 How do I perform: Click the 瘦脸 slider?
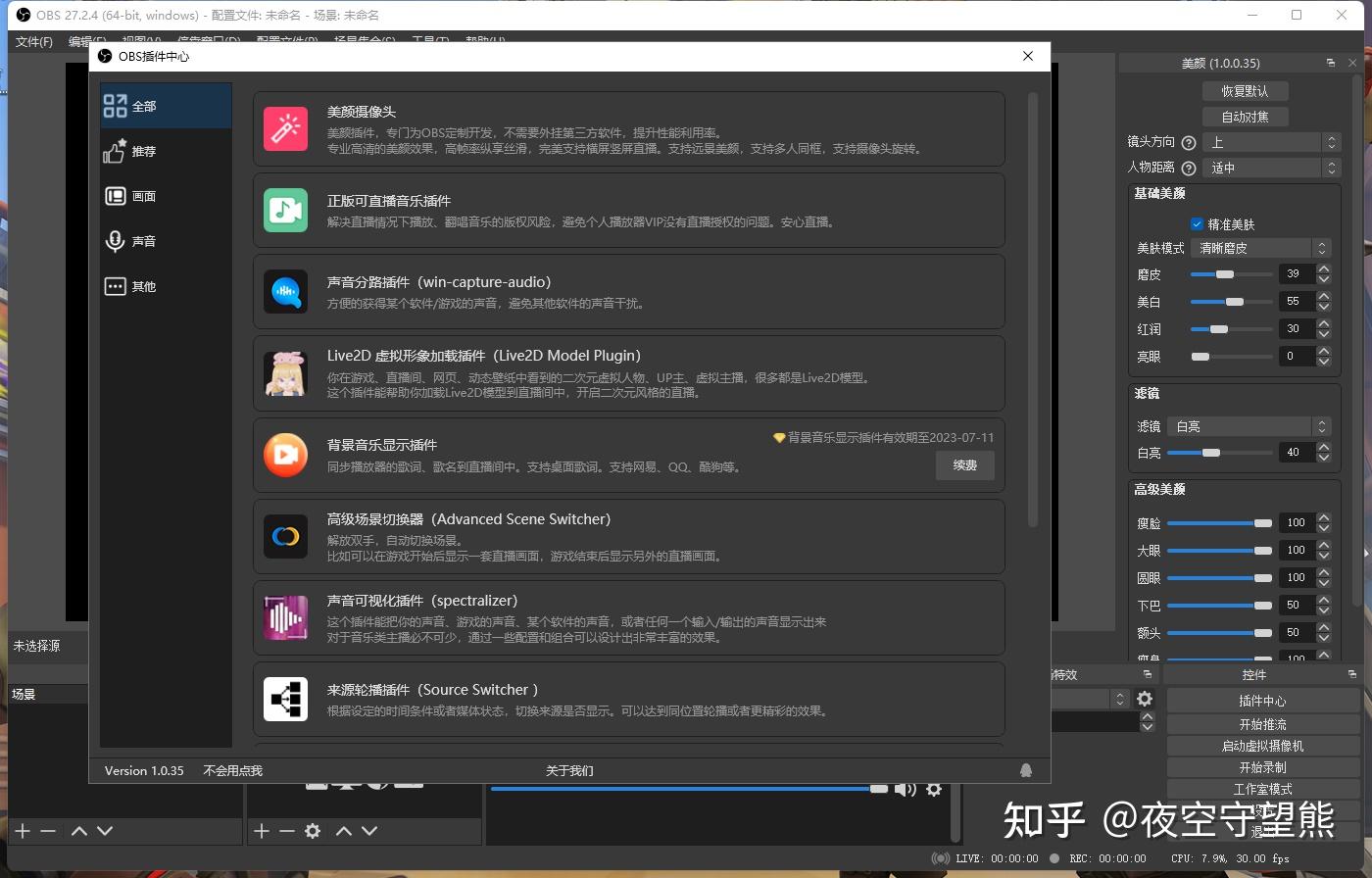[1219, 523]
